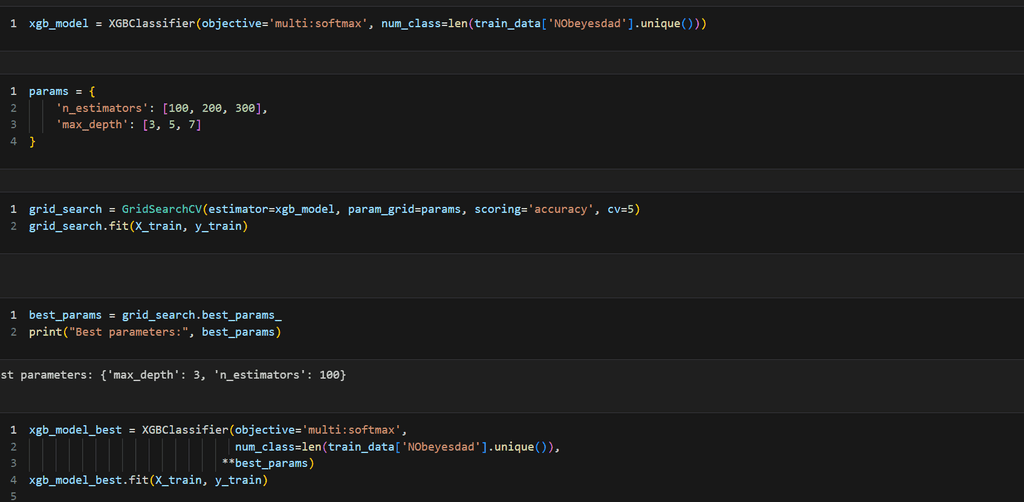
Task: Click the num_class line in the last cell
Action: pos(398,447)
